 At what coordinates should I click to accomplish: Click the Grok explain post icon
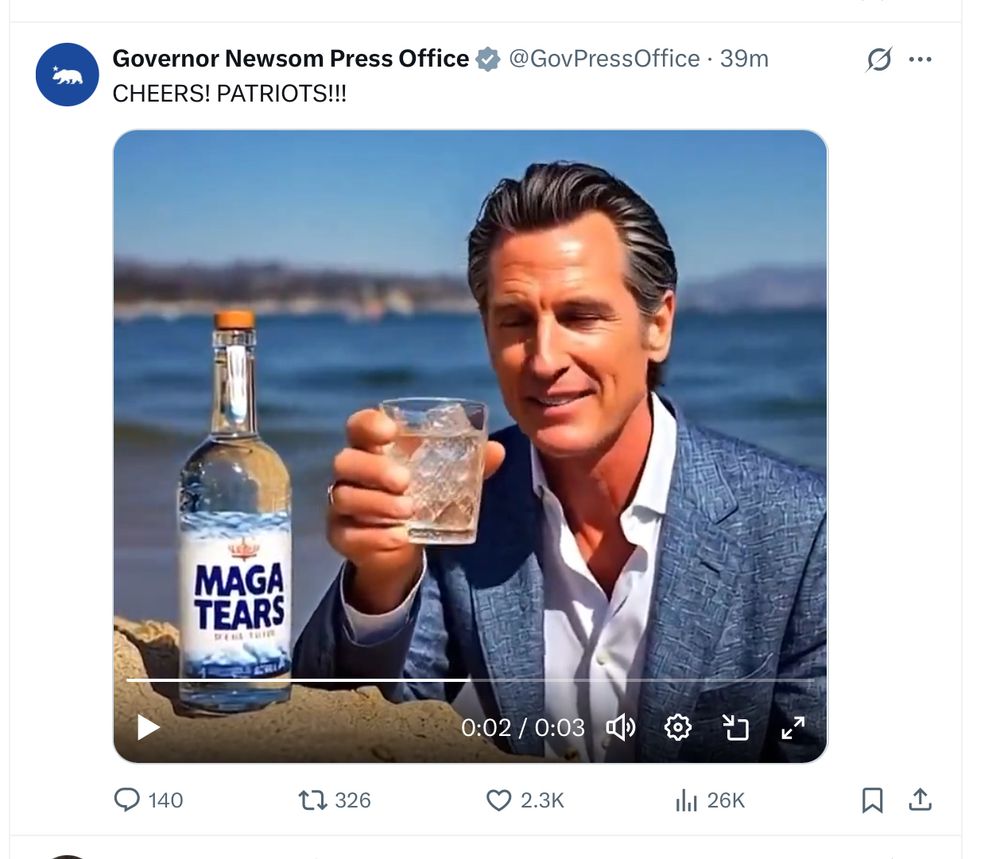[x=879, y=60]
